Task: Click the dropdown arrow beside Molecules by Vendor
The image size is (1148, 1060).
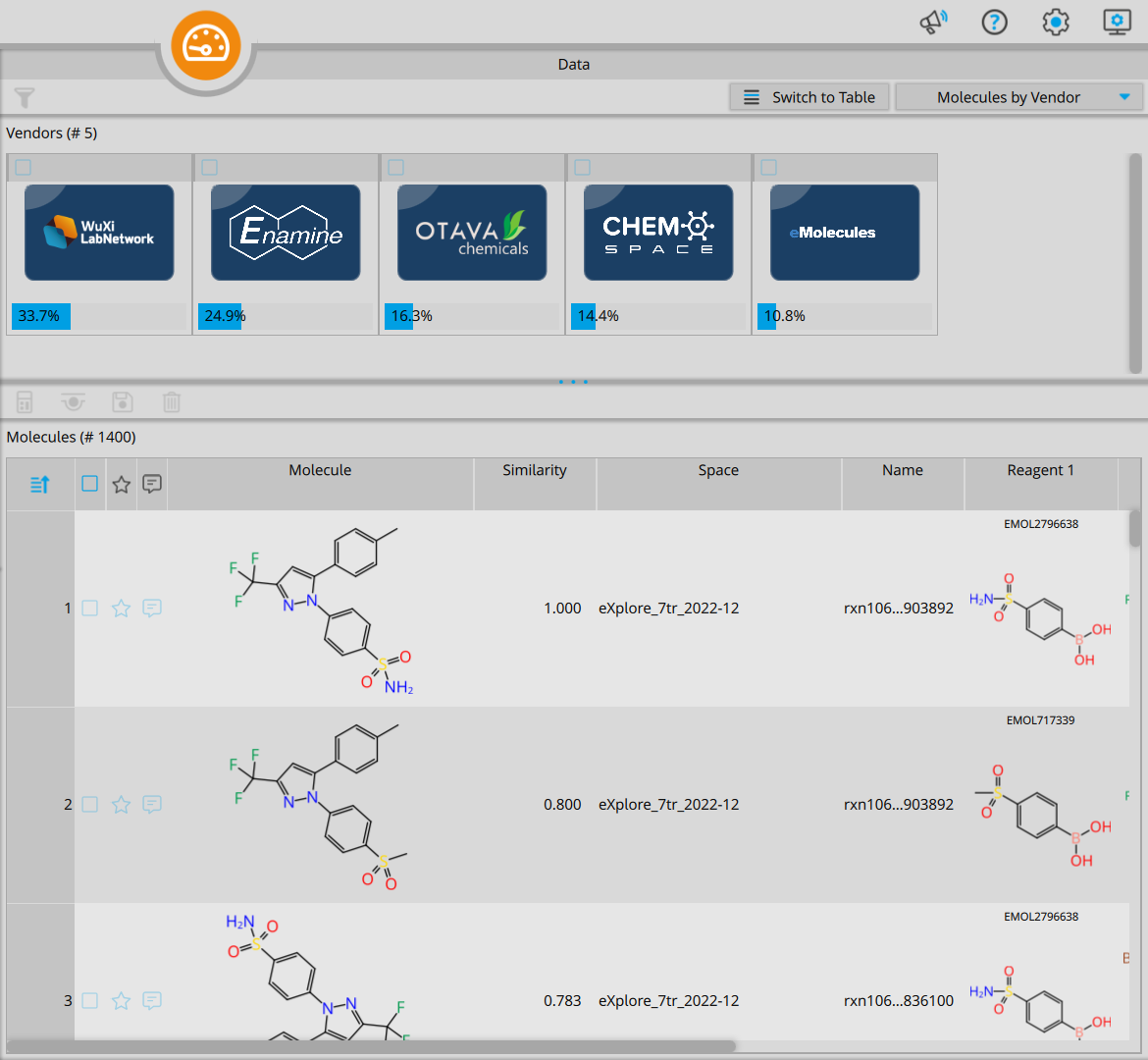Action: click(1124, 97)
